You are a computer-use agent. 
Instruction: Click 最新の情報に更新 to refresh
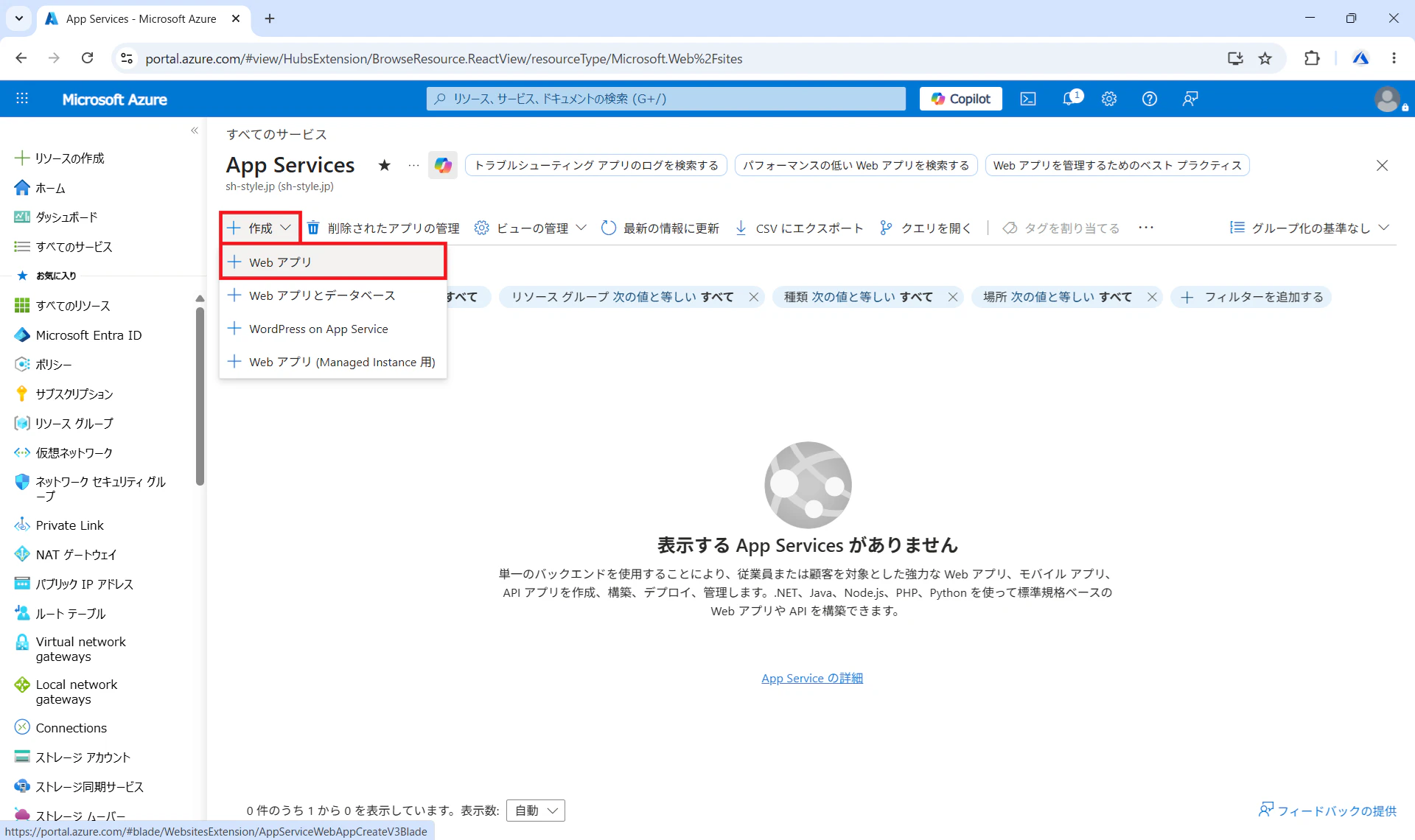[660, 228]
